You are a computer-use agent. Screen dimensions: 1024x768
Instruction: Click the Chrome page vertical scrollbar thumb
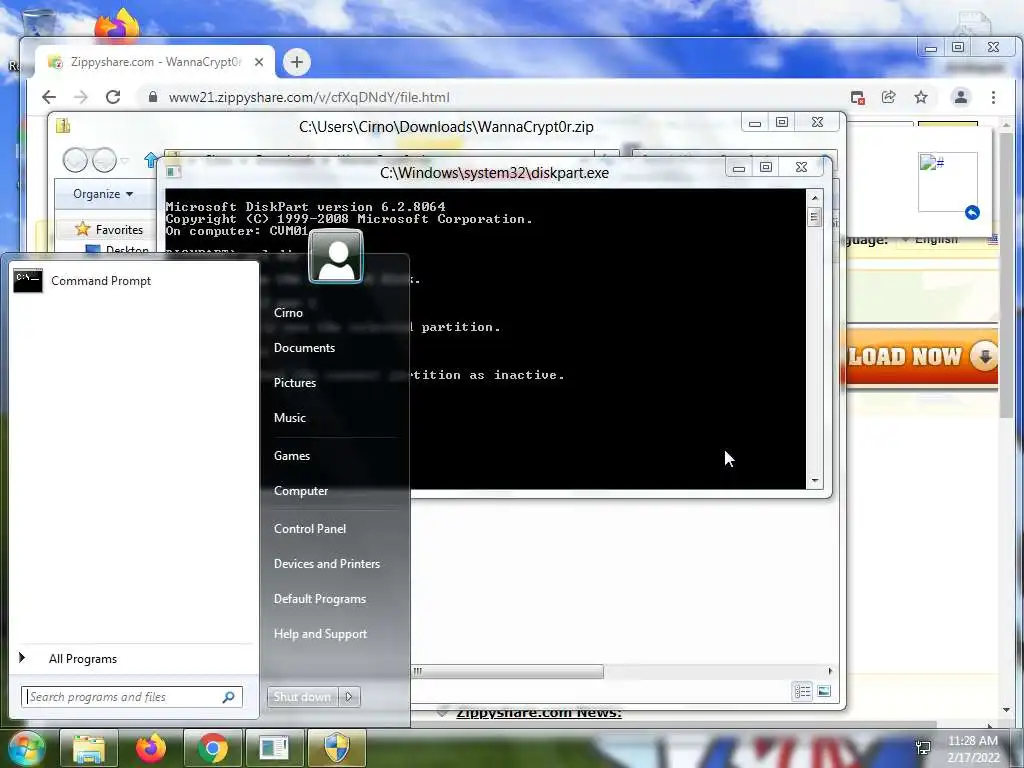point(1006,274)
